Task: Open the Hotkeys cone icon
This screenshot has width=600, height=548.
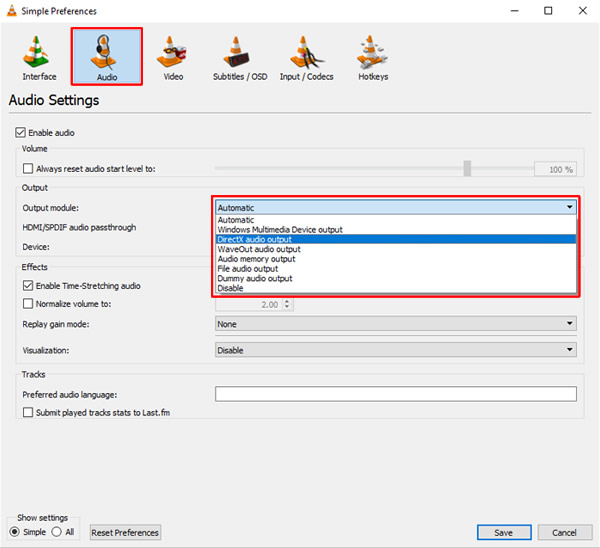Action: pyautogui.click(x=372, y=52)
